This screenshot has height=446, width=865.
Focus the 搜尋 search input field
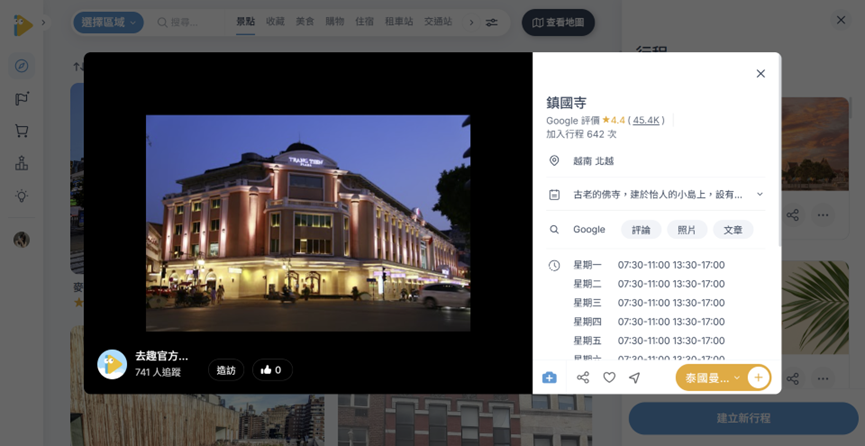tap(190, 23)
